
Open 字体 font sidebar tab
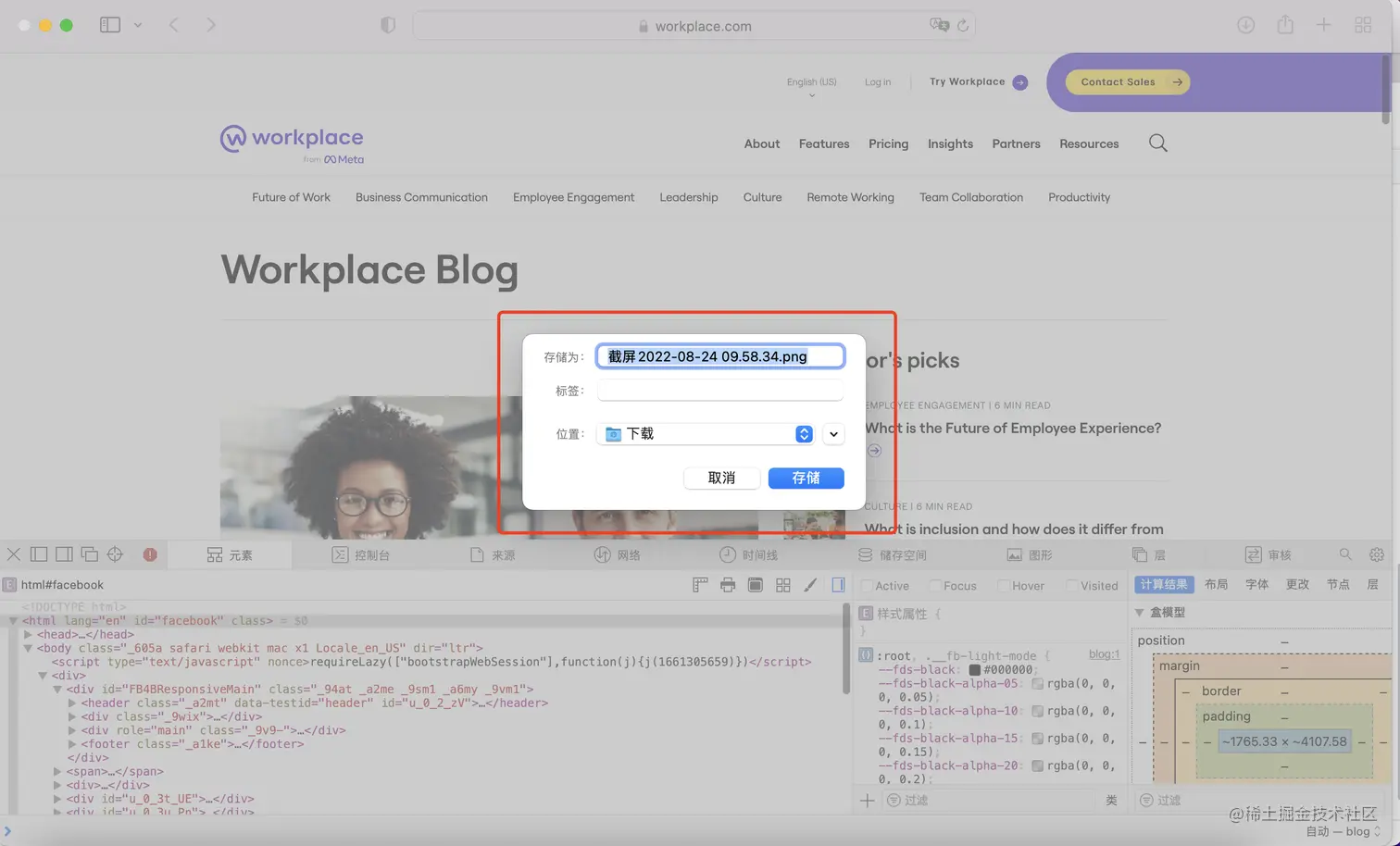click(x=1256, y=585)
